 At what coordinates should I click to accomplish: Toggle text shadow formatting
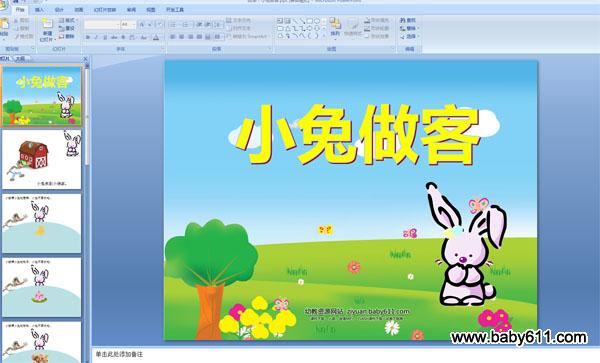tap(123, 37)
